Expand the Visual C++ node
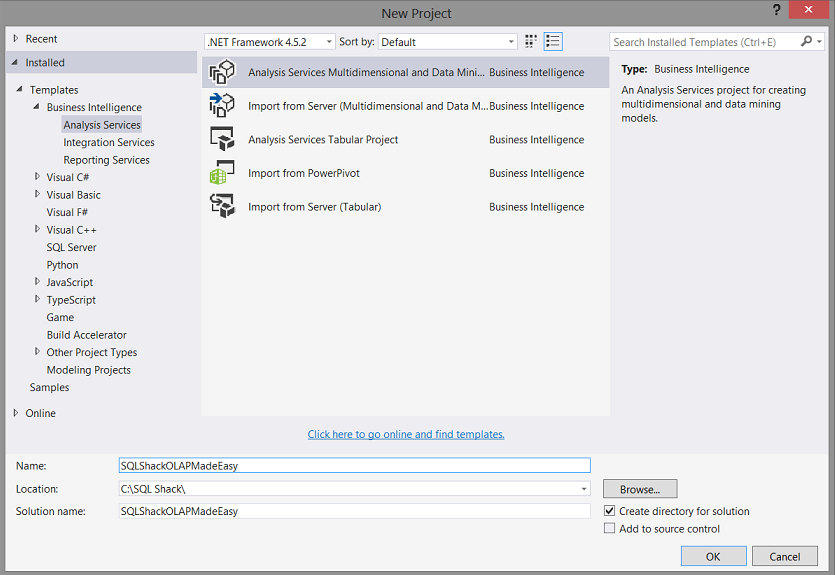 pyautogui.click(x=37, y=229)
